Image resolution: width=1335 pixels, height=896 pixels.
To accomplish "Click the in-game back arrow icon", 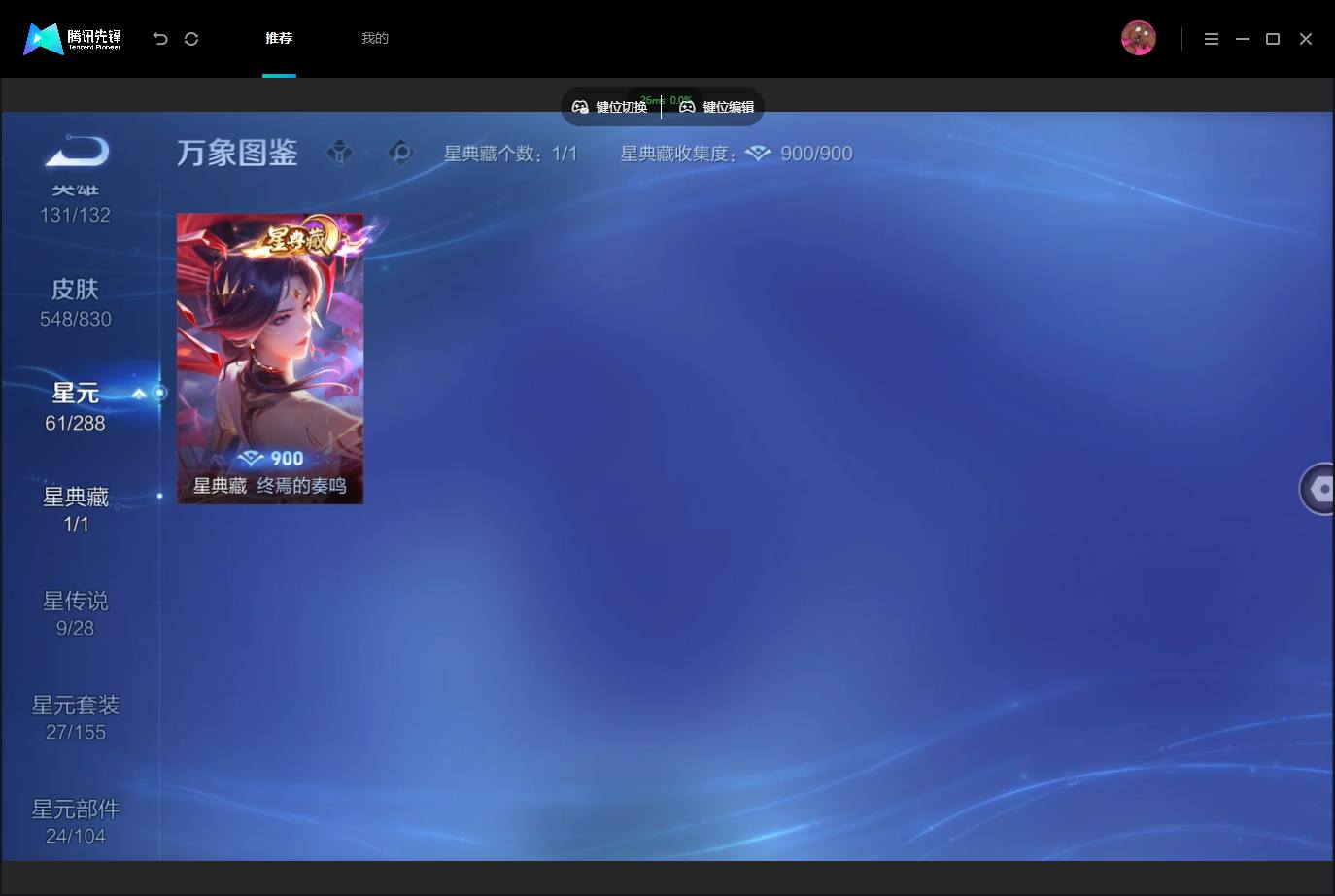I will [x=77, y=152].
